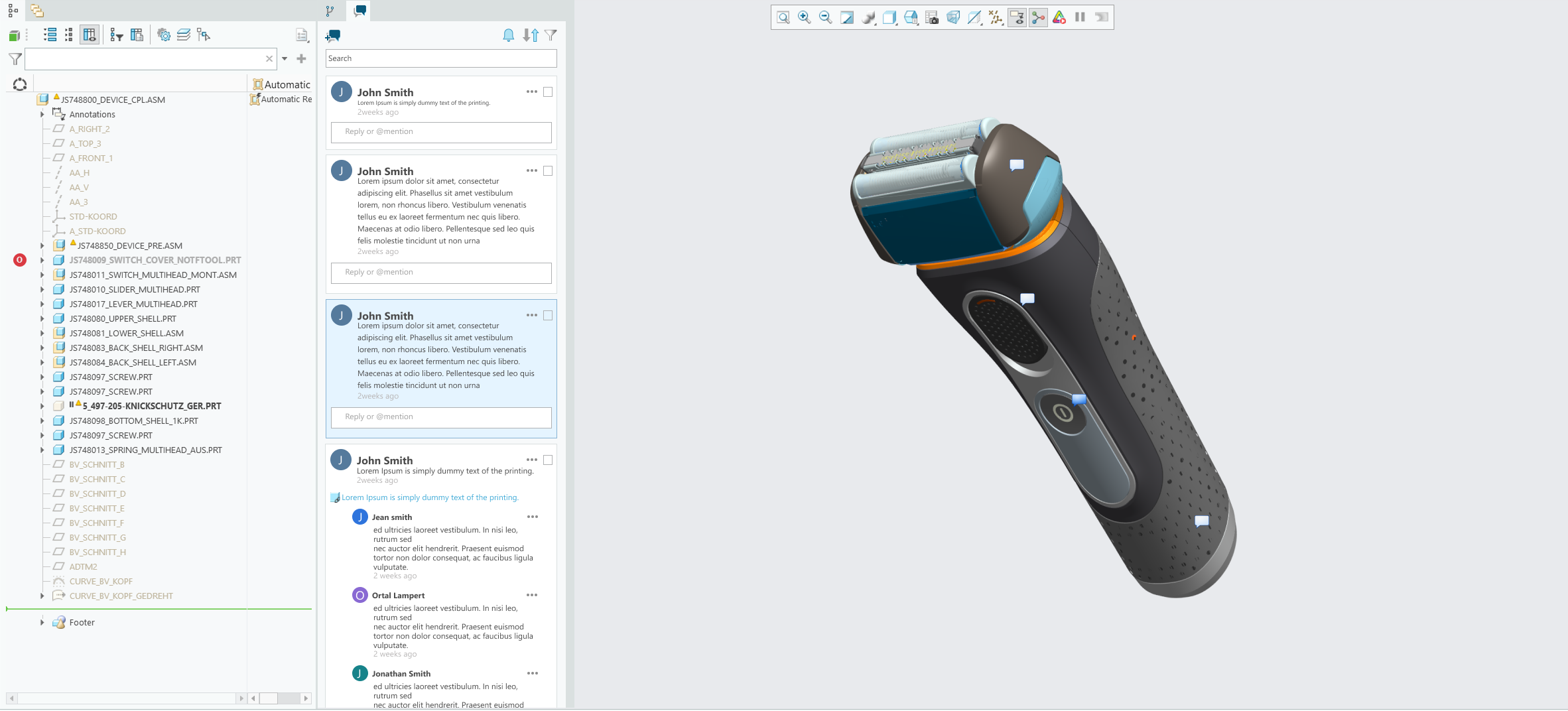Expand JS748081_LOWER_SHELL.ASM node
1568x711 pixels.
pyautogui.click(x=42, y=334)
